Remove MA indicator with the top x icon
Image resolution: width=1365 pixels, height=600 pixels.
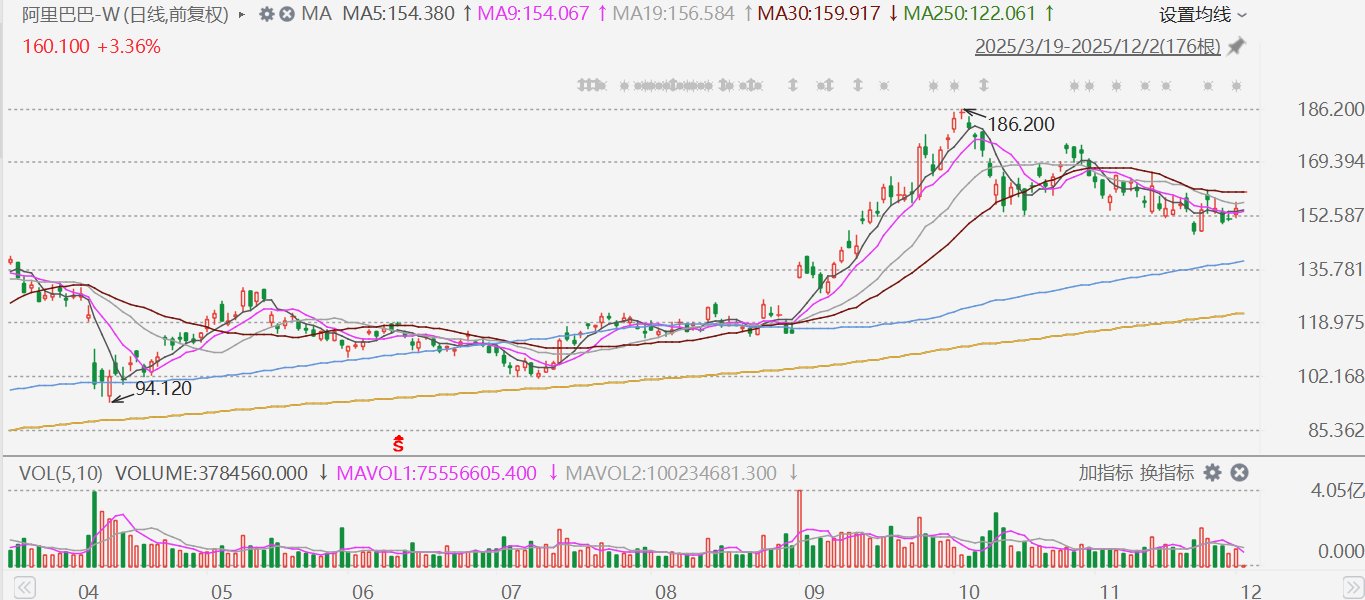(287, 14)
